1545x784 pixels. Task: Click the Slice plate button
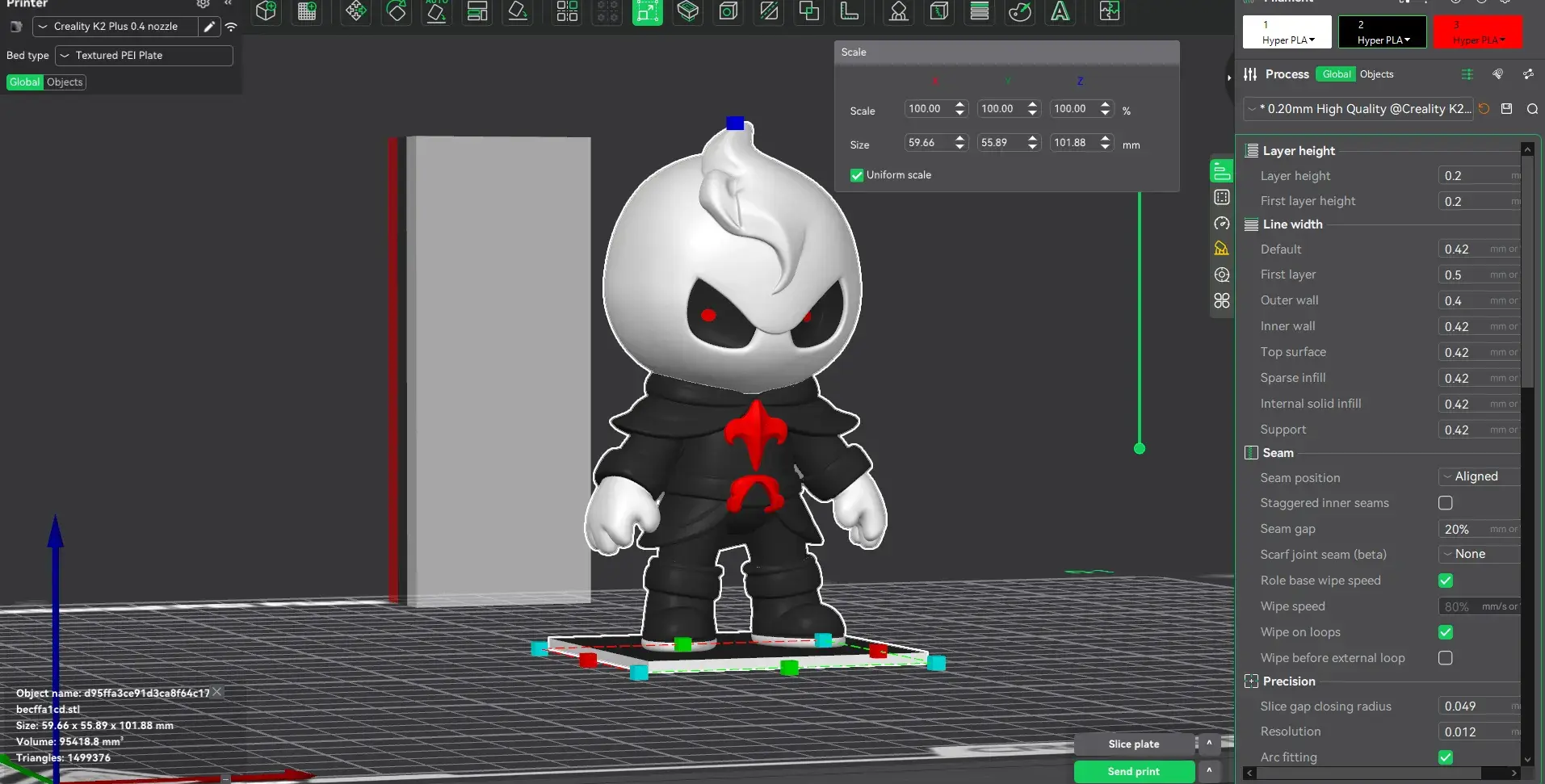point(1134,744)
